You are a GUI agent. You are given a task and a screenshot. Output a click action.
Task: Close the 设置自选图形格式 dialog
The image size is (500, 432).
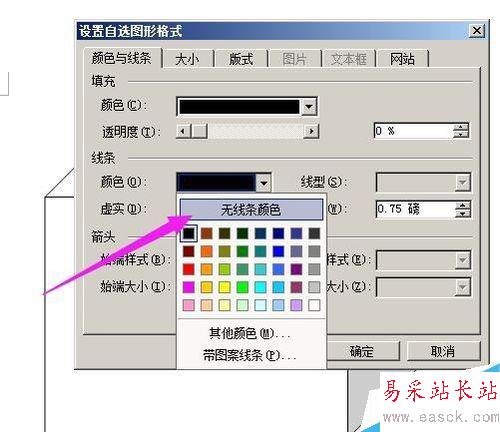tap(477, 31)
